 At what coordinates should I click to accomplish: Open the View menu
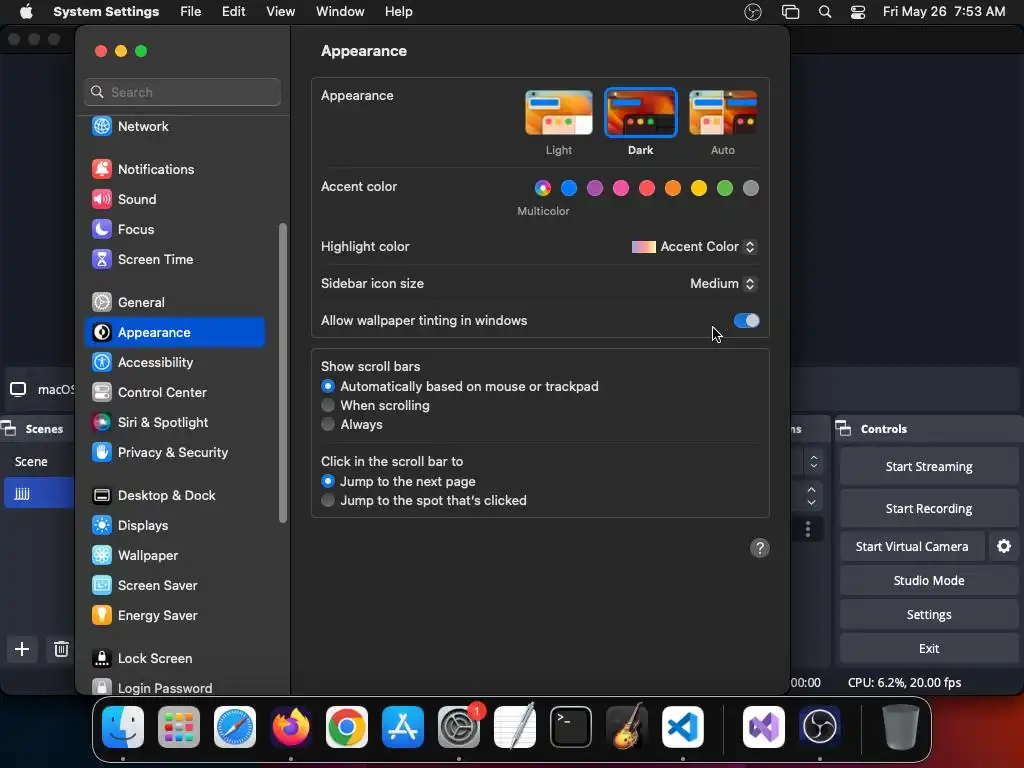click(x=280, y=12)
